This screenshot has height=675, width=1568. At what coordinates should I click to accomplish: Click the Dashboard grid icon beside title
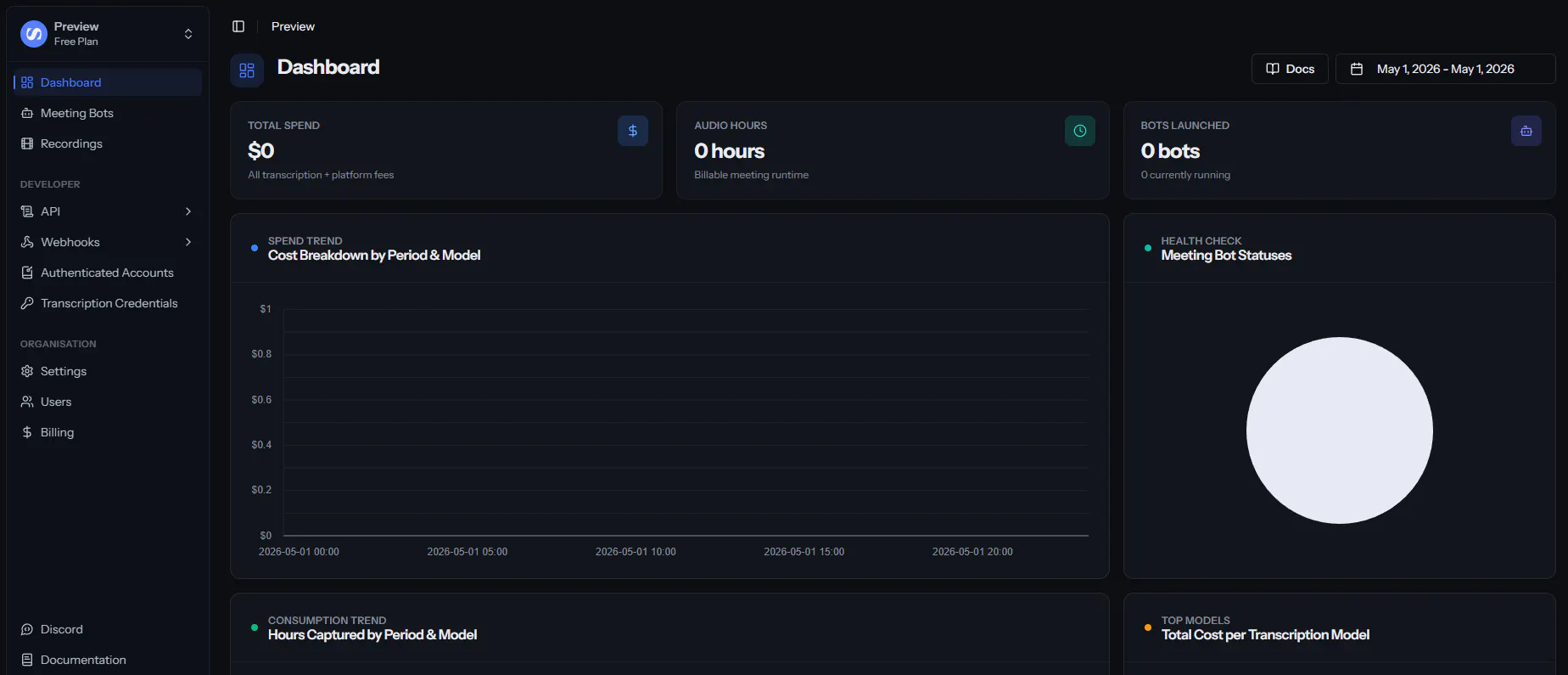[247, 70]
